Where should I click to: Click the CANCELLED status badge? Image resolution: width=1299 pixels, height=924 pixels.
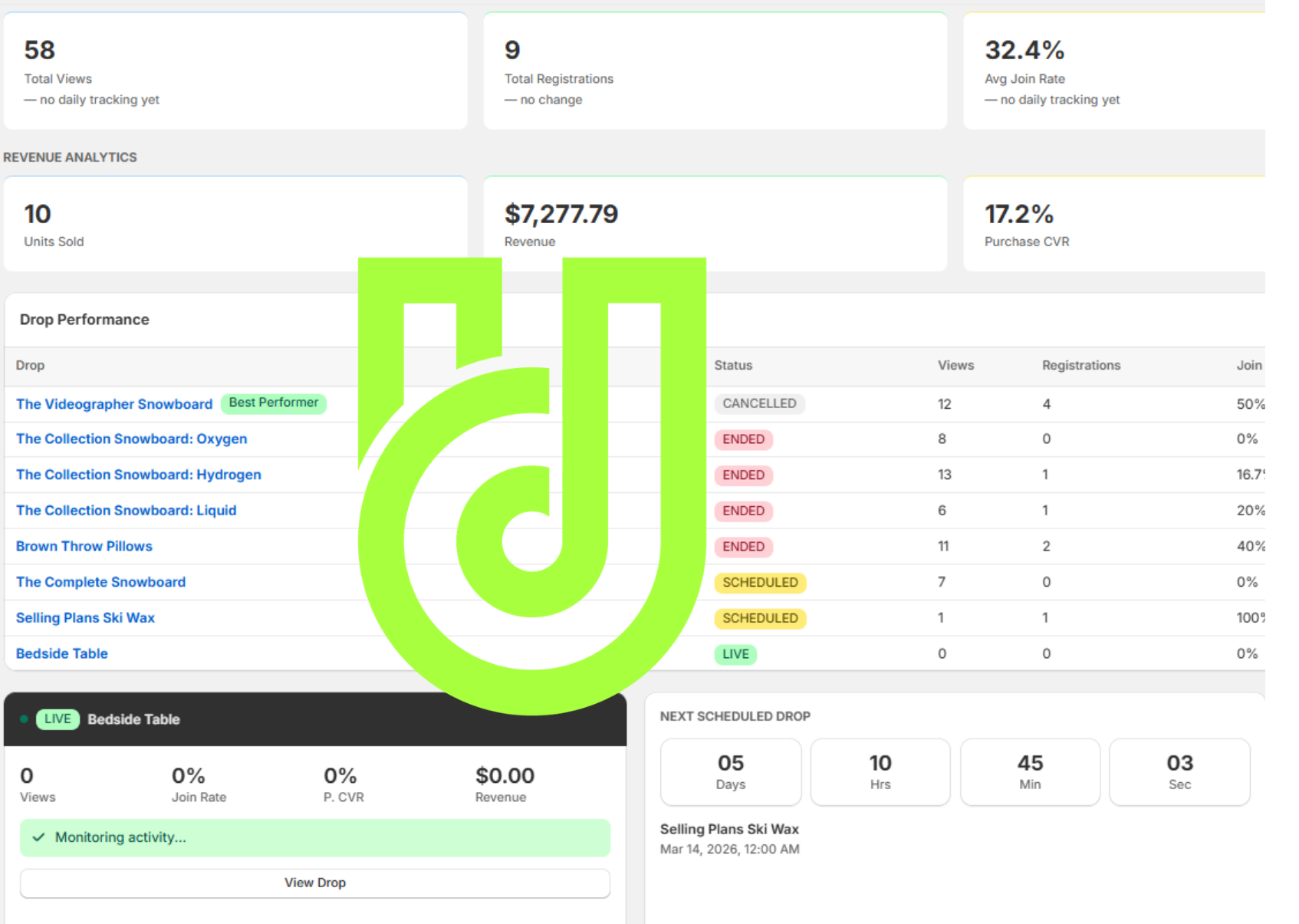click(x=759, y=403)
